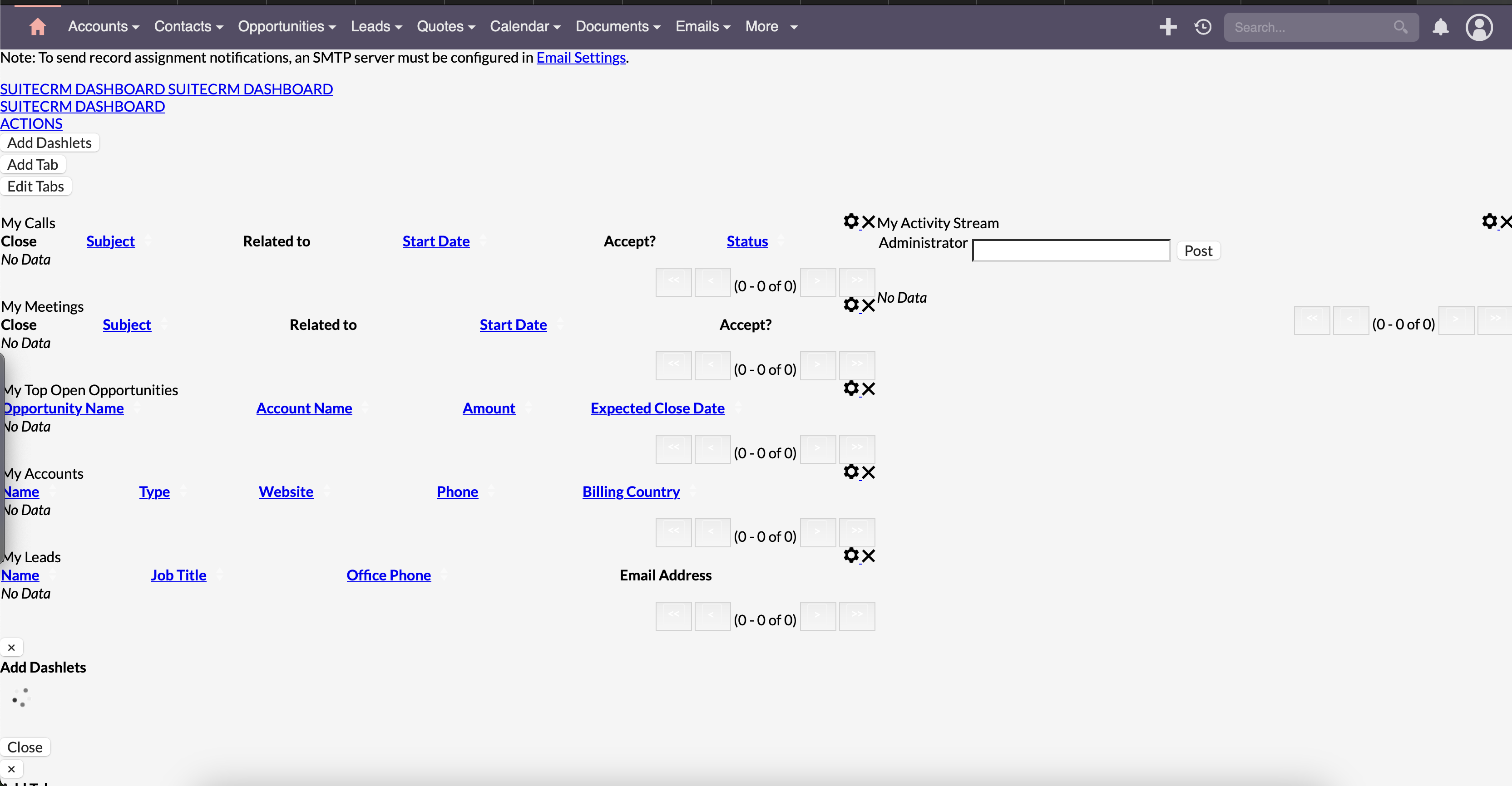The width and height of the screenshot is (1512, 786).
Task: Sort My Meetings by Subject
Action: pos(127,324)
